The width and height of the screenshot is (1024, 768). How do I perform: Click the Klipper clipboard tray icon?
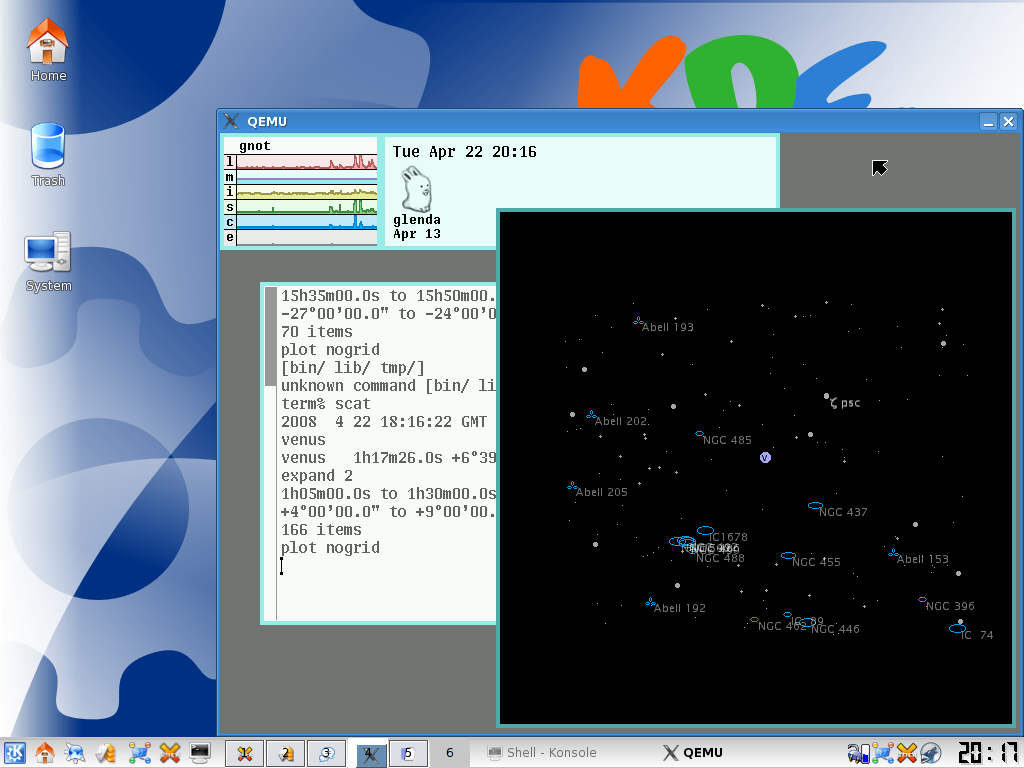[x=859, y=753]
